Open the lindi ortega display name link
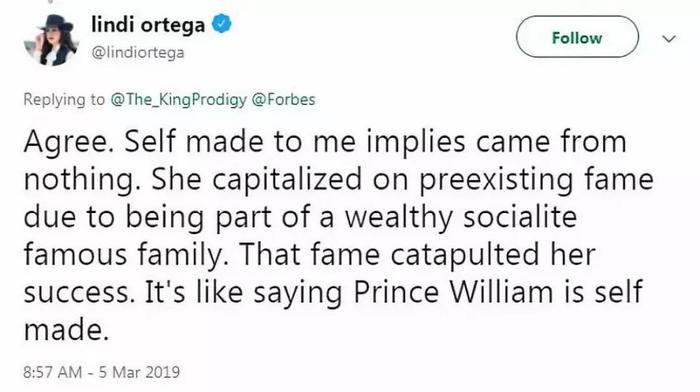 point(148,24)
